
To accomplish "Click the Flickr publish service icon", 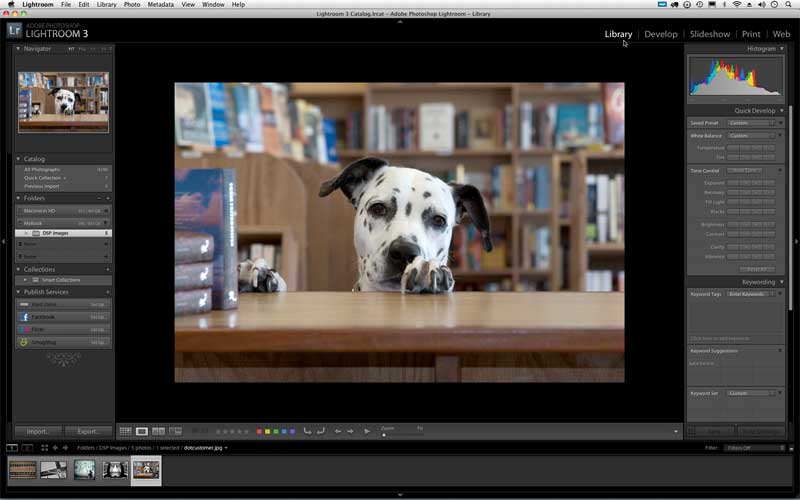I will click(23, 329).
